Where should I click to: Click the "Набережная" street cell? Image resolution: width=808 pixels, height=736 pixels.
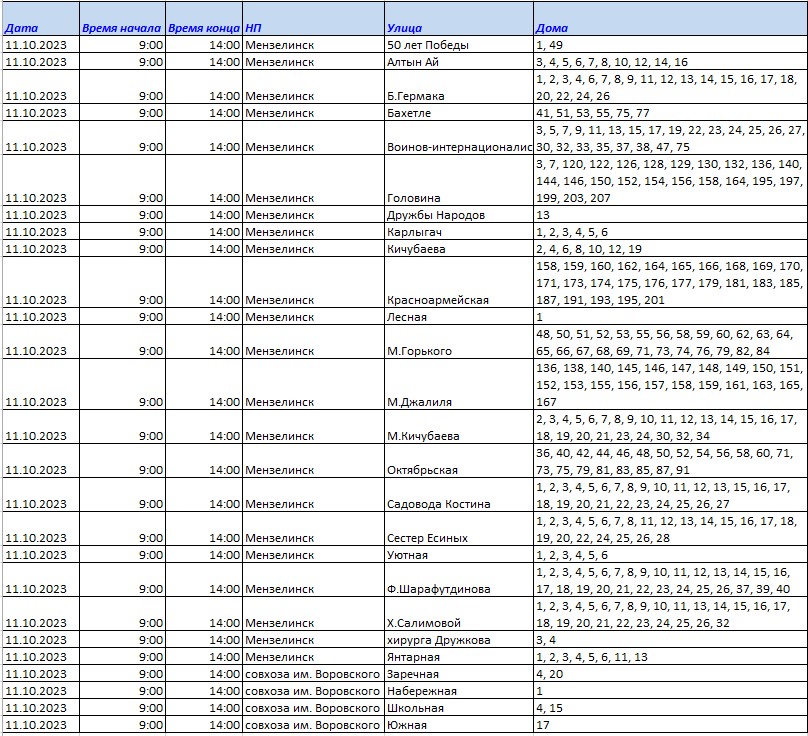coord(457,691)
